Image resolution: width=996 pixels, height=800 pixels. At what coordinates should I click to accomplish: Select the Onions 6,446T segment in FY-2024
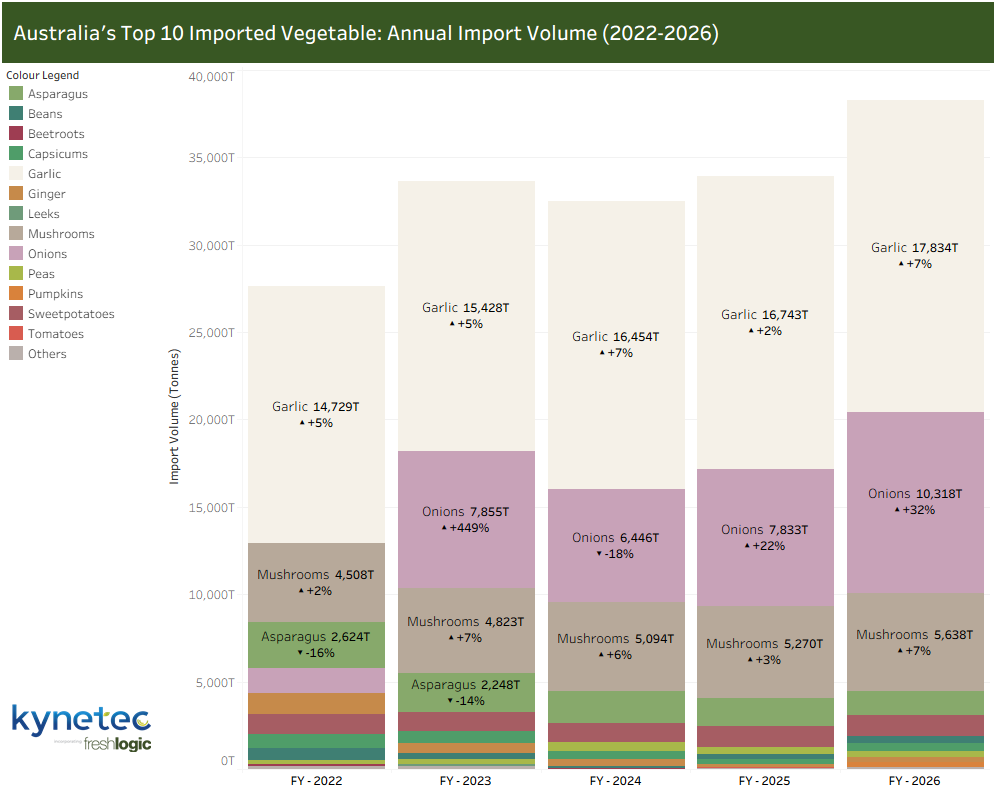(x=616, y=545)
